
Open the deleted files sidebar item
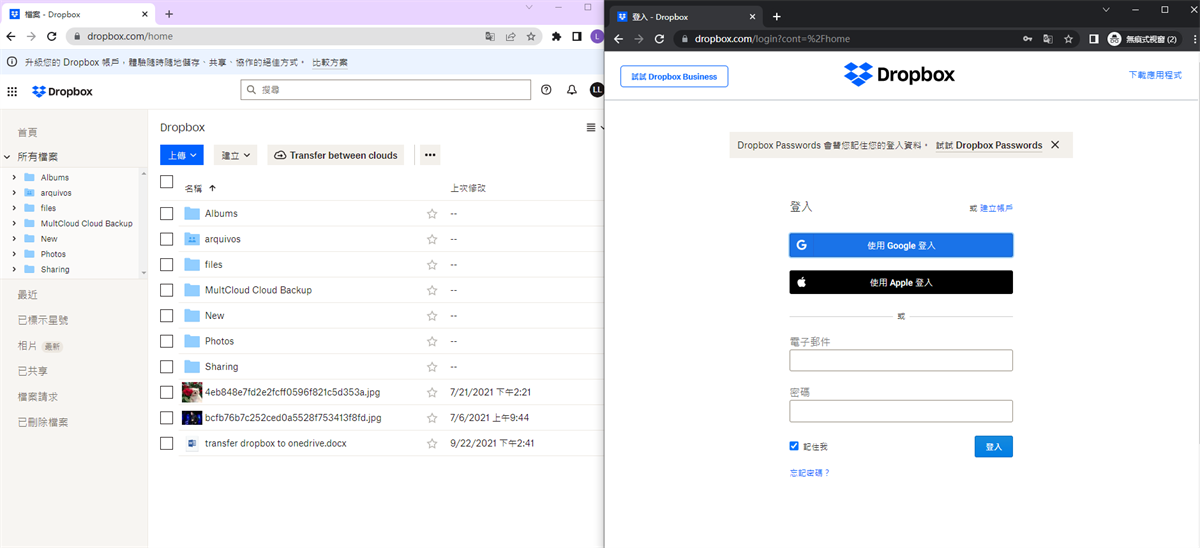43,422
